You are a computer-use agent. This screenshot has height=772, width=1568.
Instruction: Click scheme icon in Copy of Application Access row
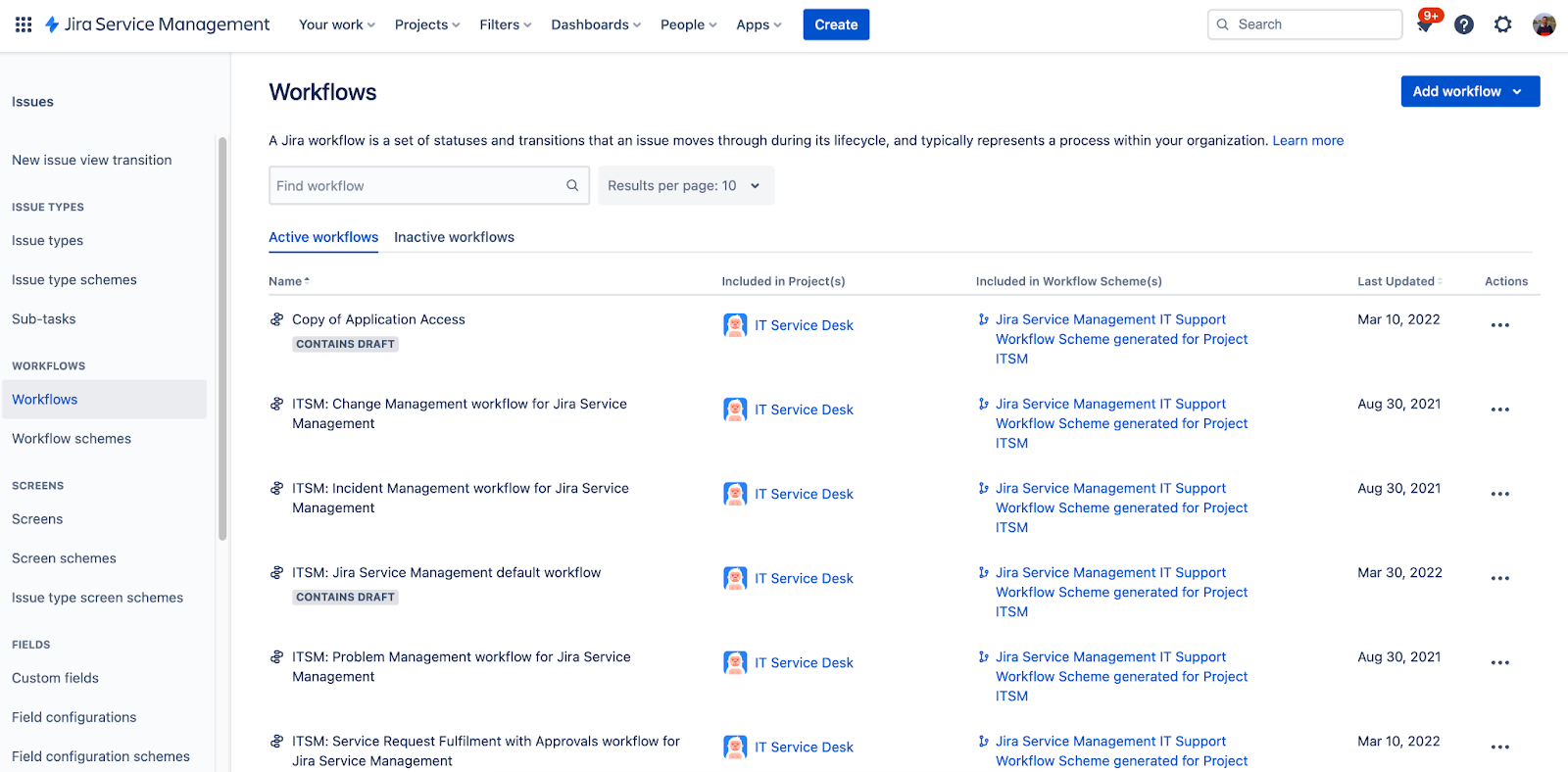[983, 319]
